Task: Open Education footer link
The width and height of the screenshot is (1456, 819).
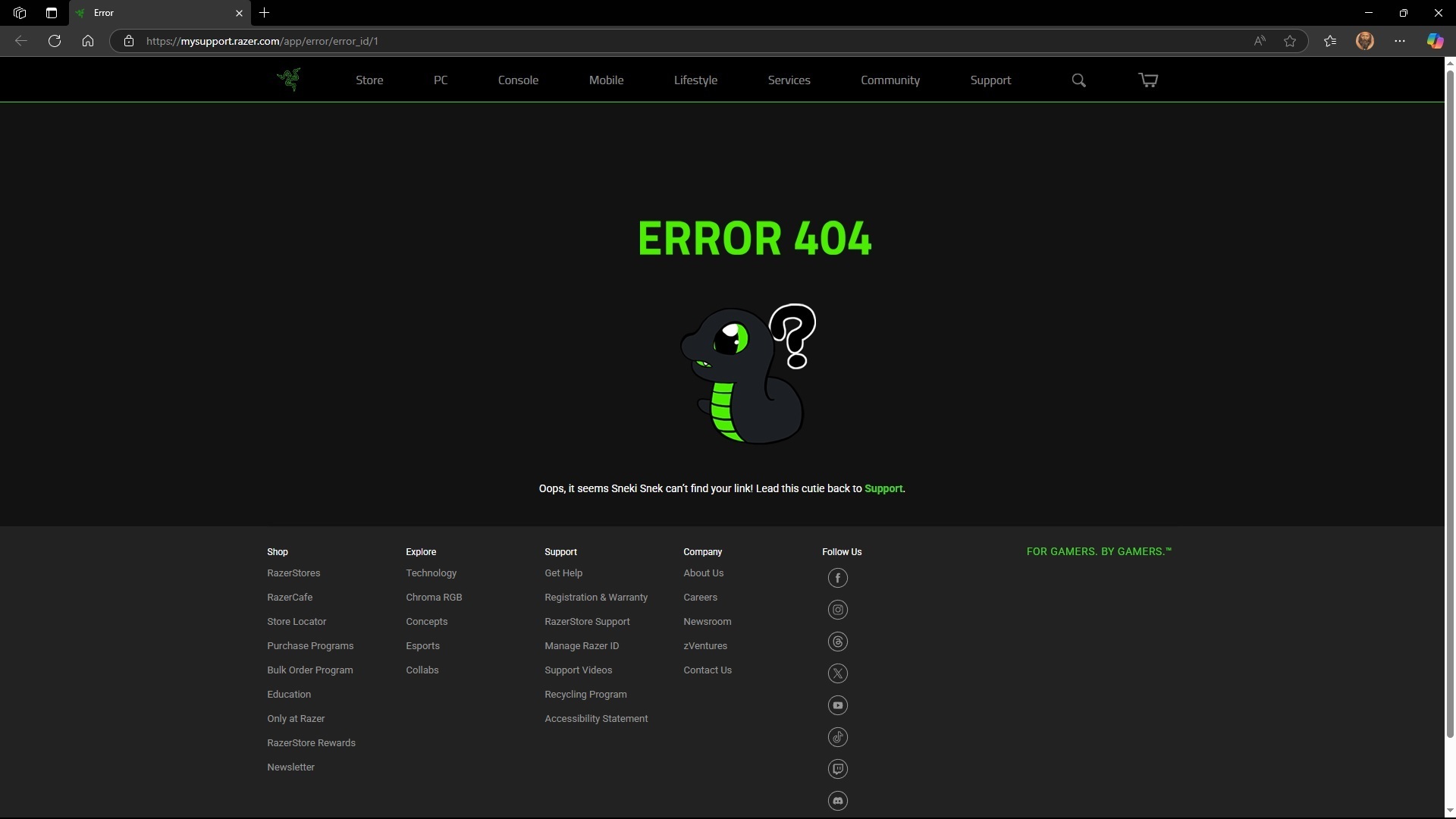Action: tap(289, 695)
